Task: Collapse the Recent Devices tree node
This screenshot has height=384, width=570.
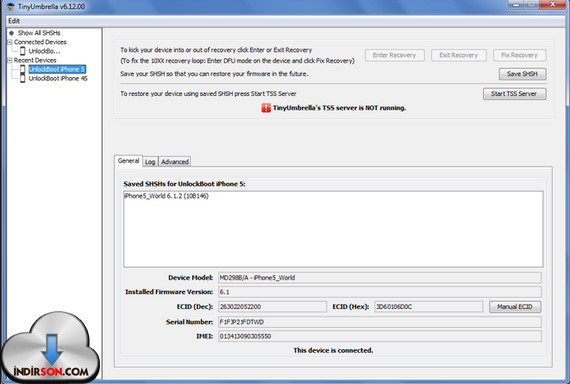Action: (x=10, y=60)
